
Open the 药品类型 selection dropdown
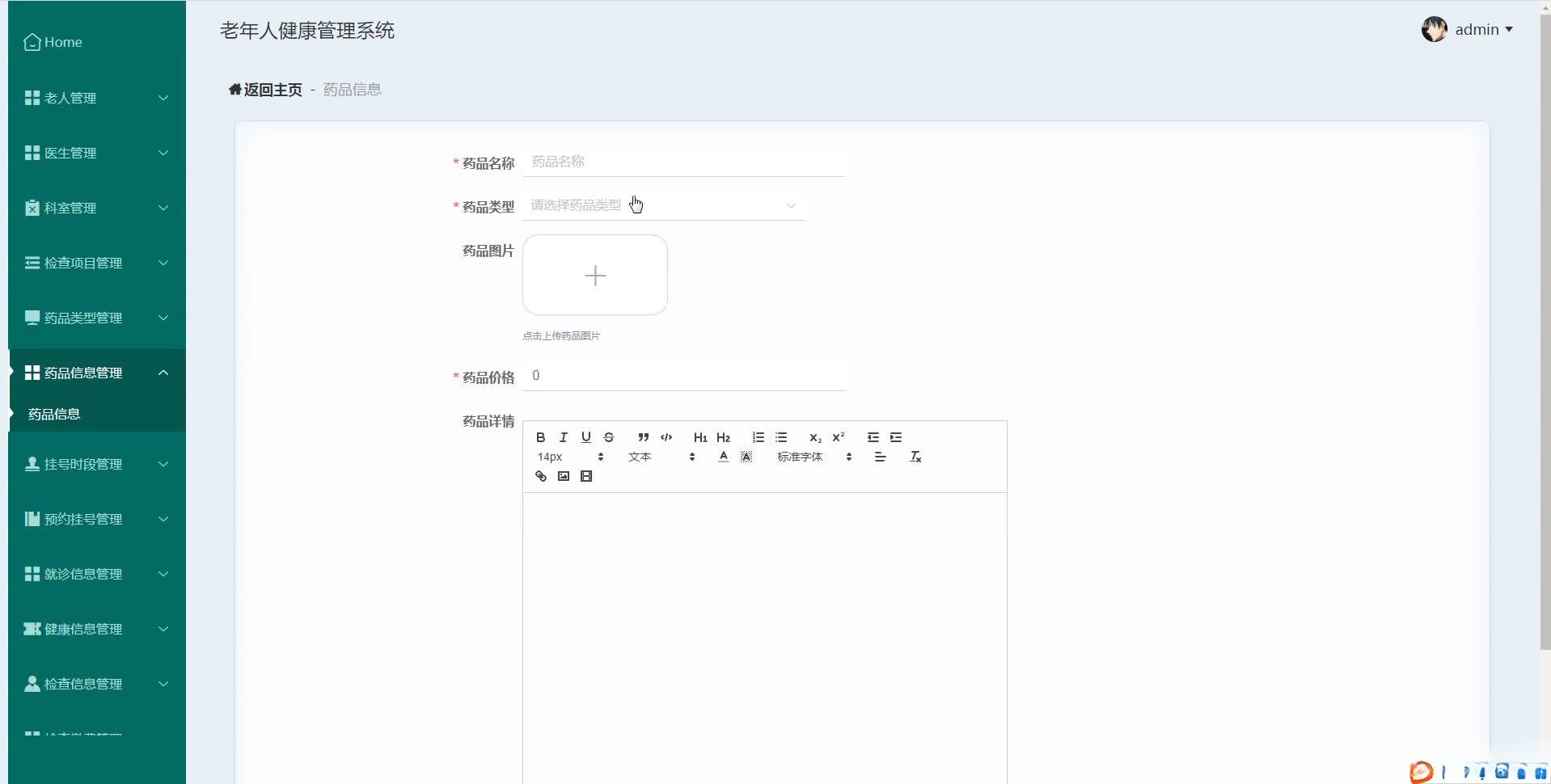point(663,205)
